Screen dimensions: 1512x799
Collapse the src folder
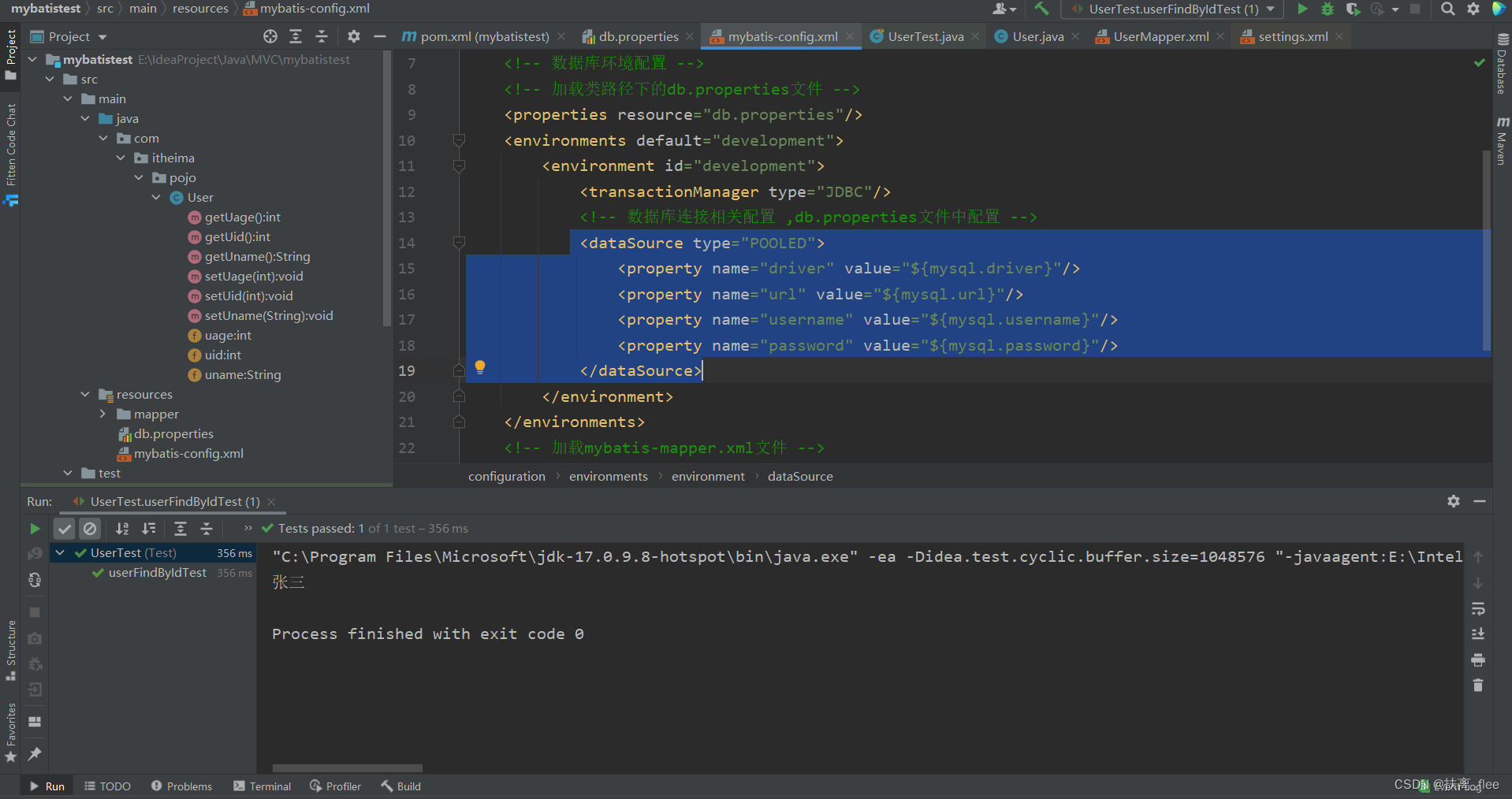(x=50, y=79)
